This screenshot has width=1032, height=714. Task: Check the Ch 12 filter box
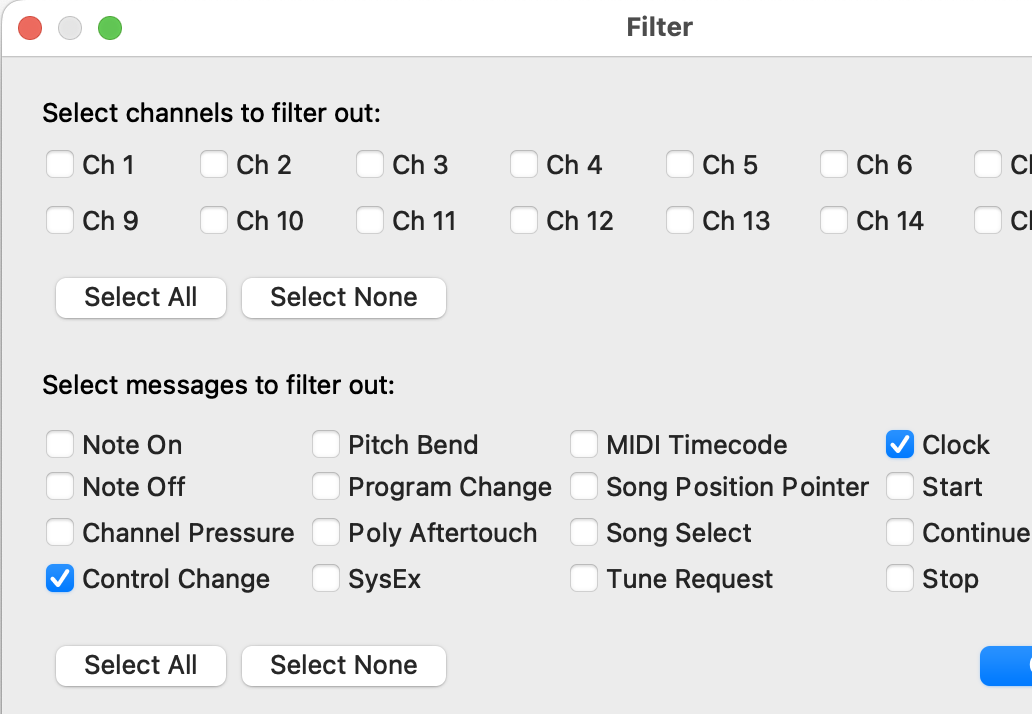524,220
